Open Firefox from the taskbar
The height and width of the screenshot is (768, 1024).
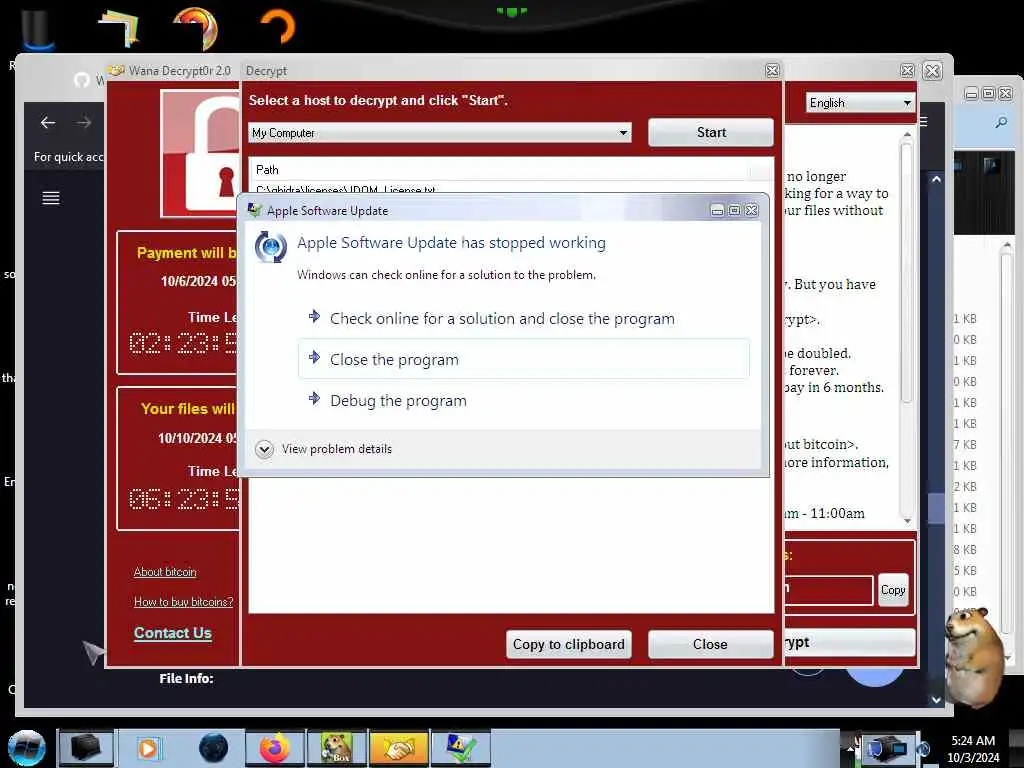click(274, 748)
